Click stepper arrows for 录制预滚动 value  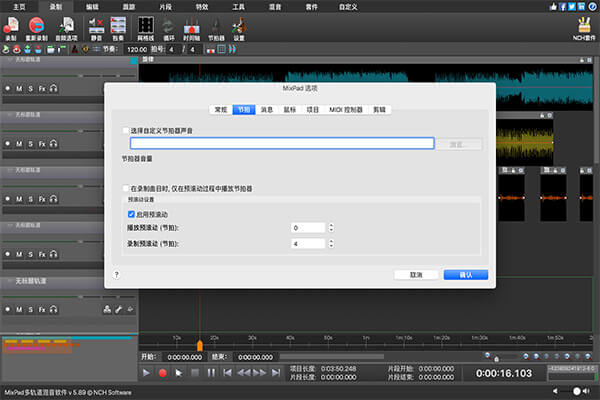[333, 244]
